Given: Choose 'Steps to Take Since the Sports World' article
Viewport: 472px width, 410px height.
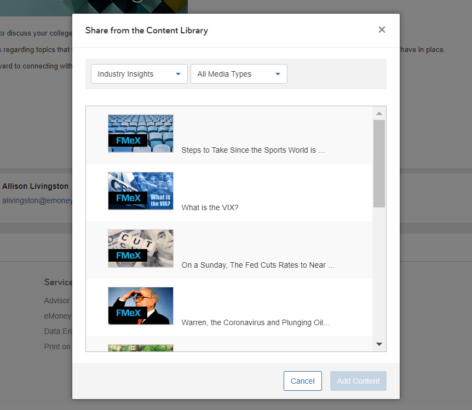Looking at the screenshot, I should 253,150.
